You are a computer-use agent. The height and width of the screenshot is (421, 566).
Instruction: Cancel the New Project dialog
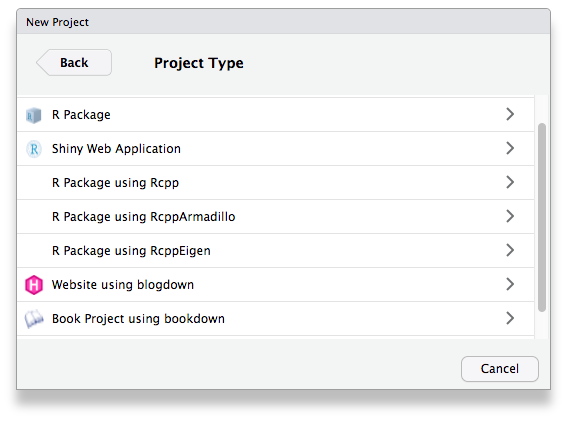tap(500, 369)
